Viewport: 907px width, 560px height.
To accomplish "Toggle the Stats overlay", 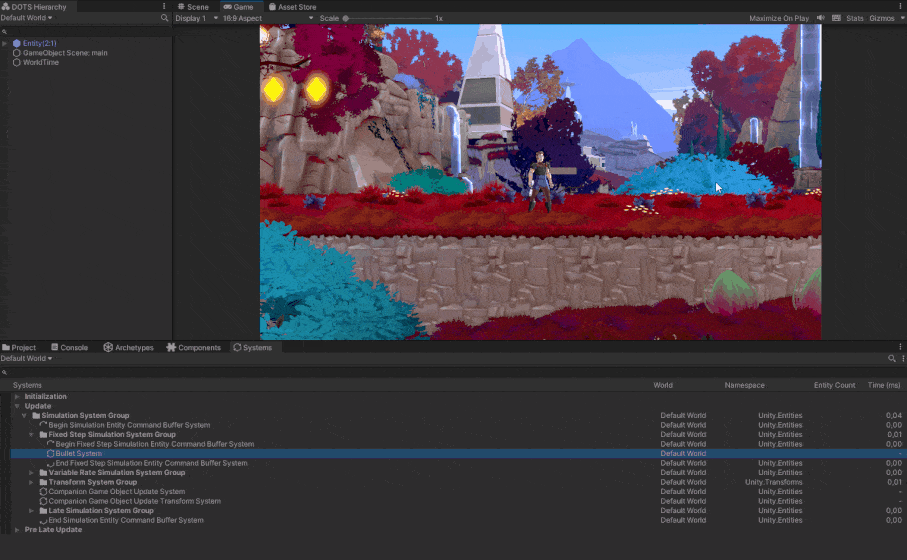I will click(x=854, y=18).
